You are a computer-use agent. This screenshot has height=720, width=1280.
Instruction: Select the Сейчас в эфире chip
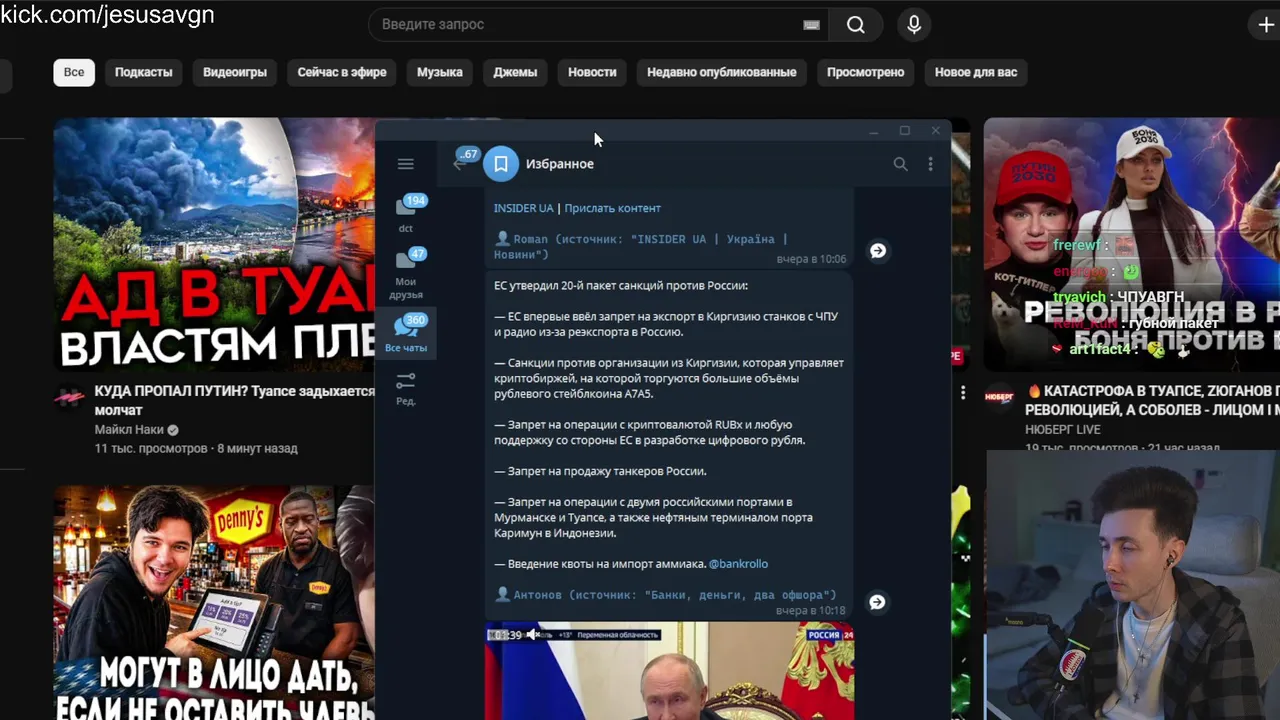tap(342, 72)
